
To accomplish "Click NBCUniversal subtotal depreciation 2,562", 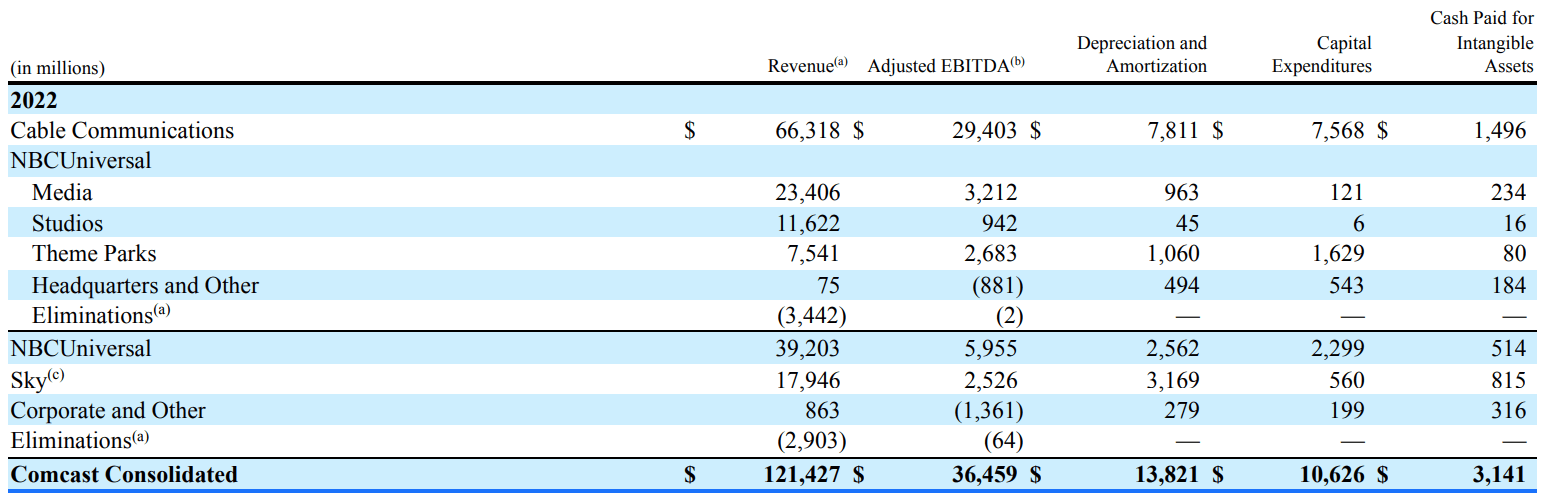I will coord(1172,348).
